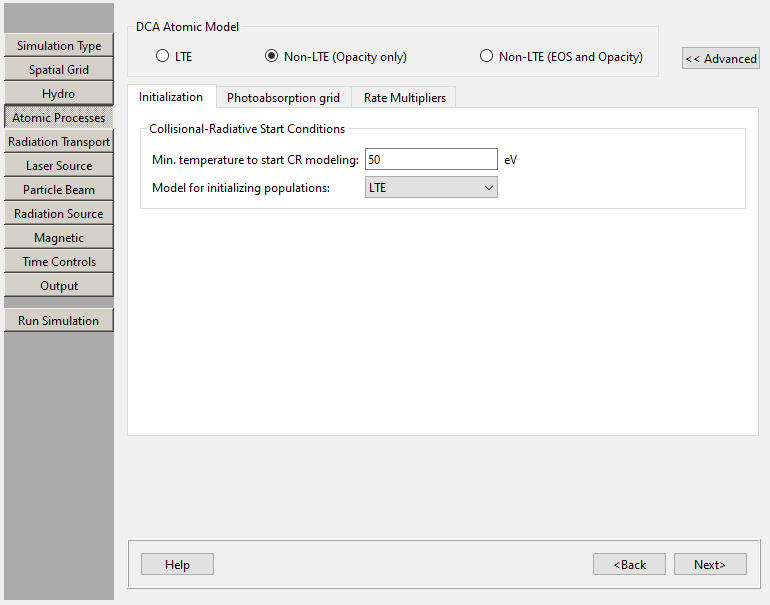Navigate to the Radiation Transport section
Image resolution: width=770 pixels, height=605 pixels.
pos(59,142)
